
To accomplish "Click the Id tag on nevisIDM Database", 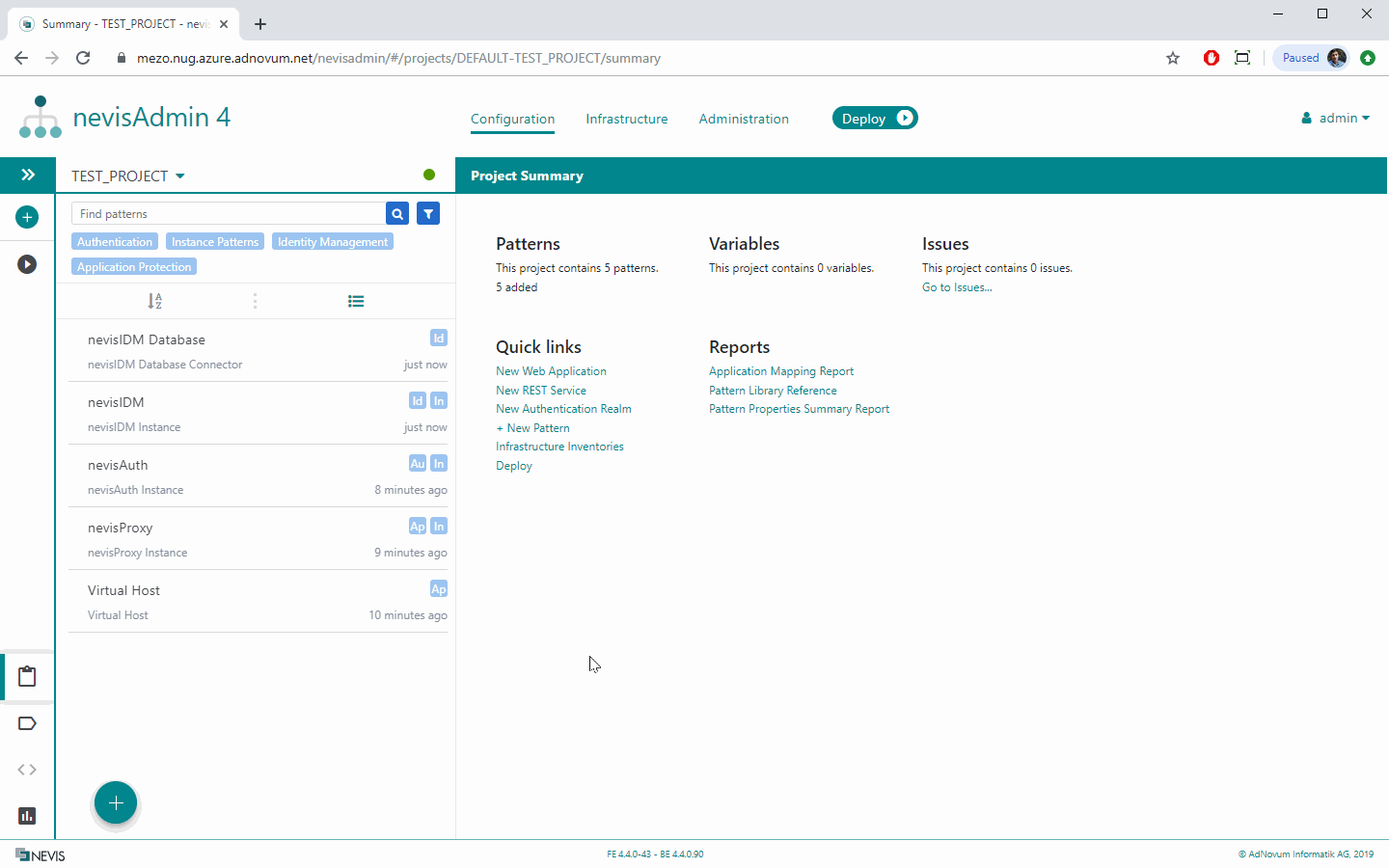I will pyautogui.click(x=439, y=338).
